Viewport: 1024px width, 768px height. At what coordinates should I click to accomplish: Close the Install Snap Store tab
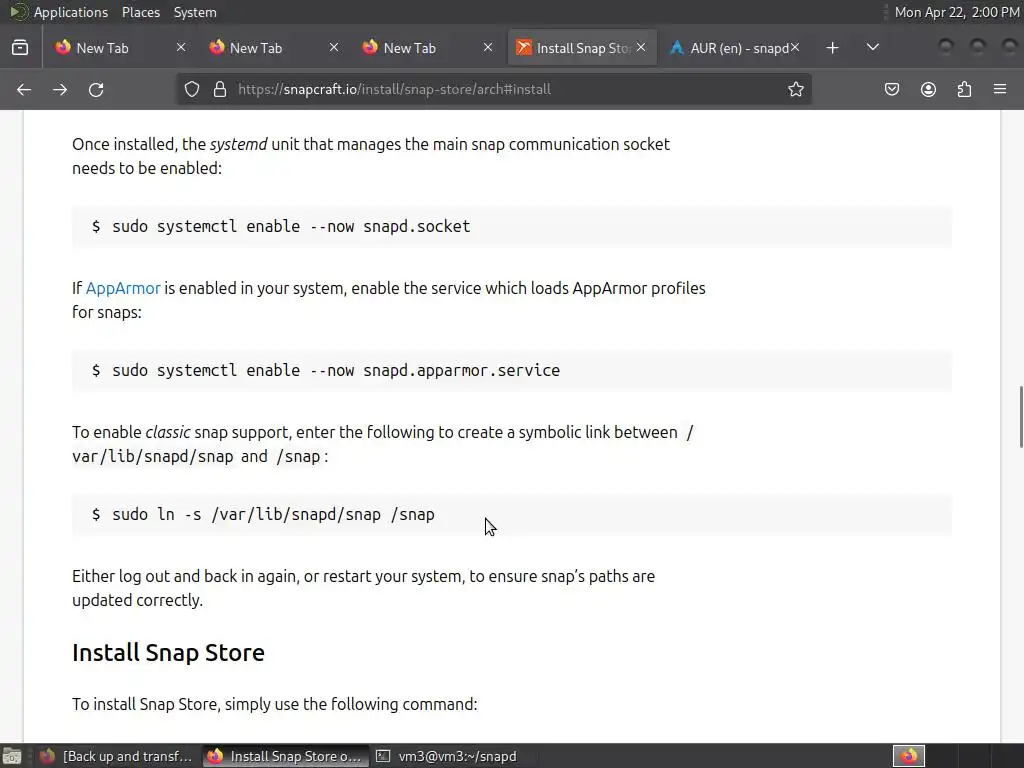click(x=641, y=47)
